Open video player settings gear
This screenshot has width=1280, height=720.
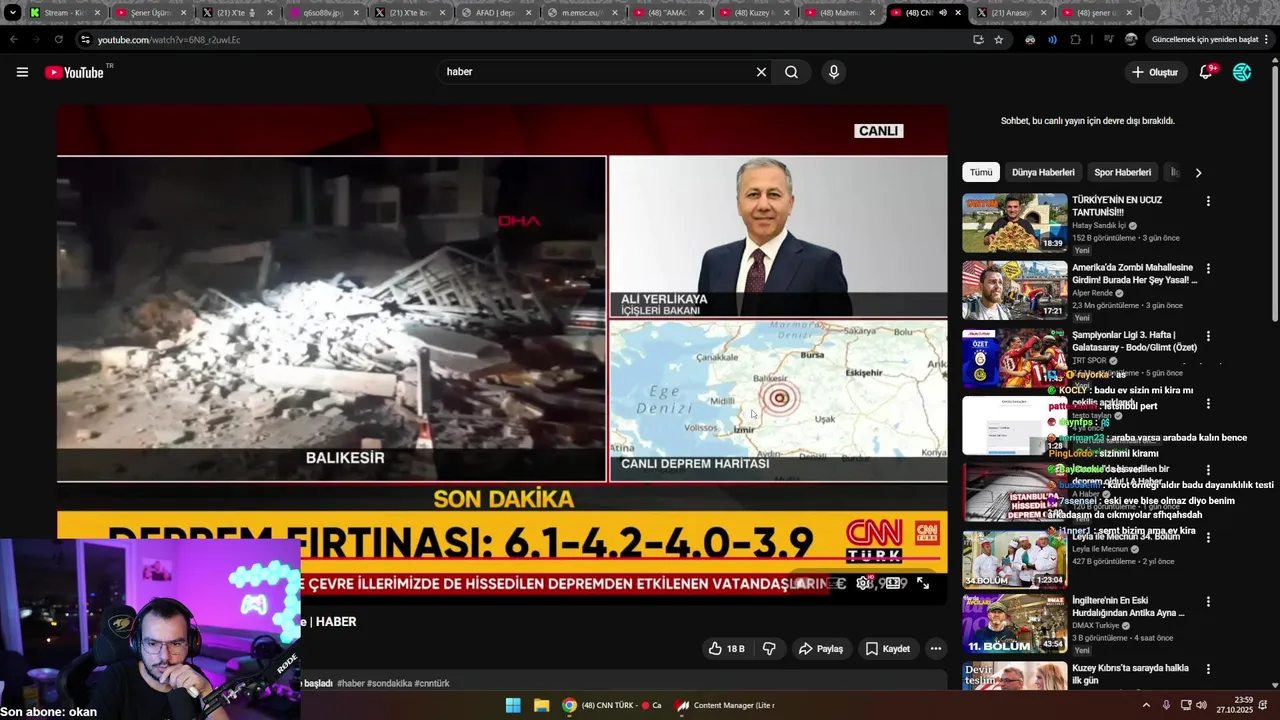[x=864, y=583]
